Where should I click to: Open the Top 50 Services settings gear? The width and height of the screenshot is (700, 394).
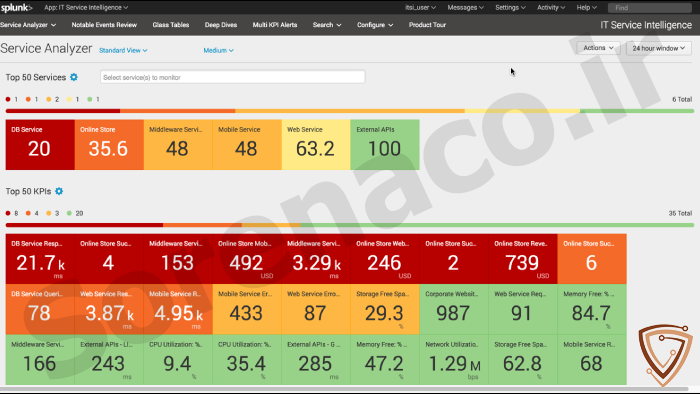coord(74,77)
